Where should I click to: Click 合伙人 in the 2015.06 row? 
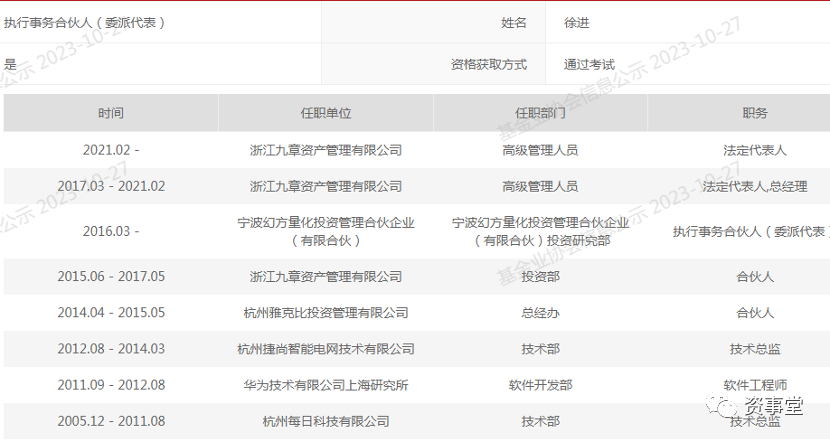(754, 276)
